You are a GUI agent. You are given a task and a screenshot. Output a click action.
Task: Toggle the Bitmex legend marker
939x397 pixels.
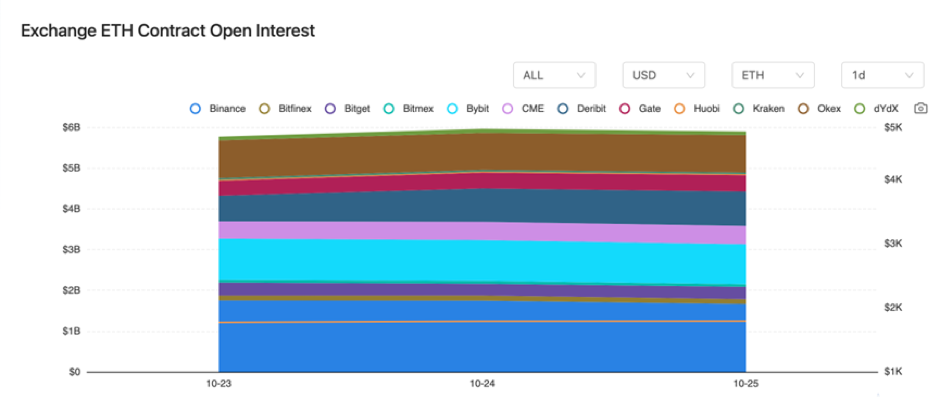[389, 109]
